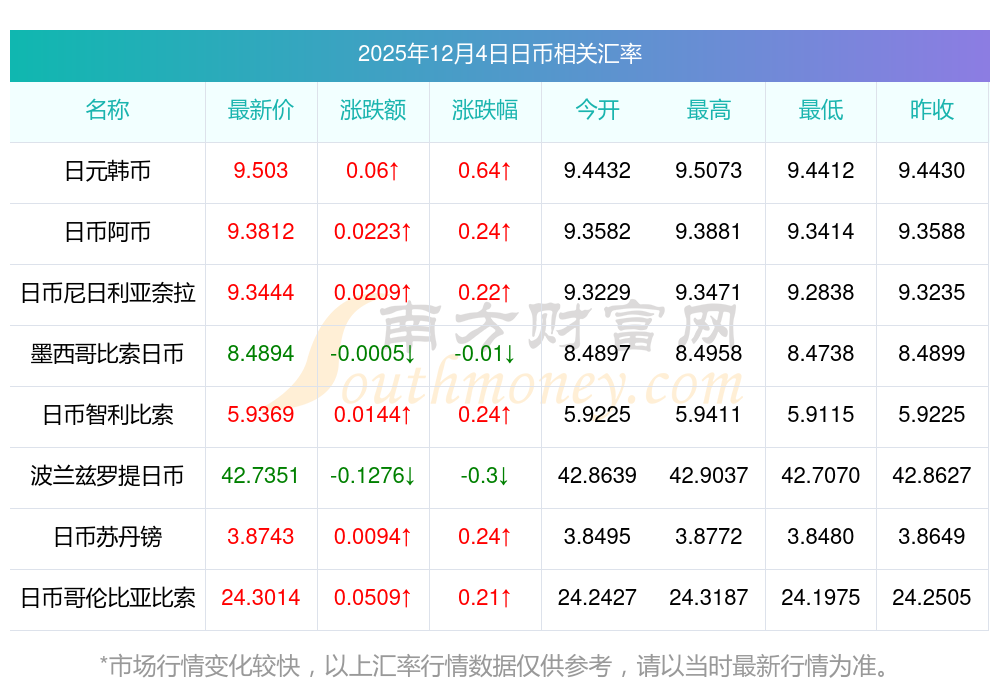Click opening value 42.8639

pyautogui.click(x=597, y=476)
